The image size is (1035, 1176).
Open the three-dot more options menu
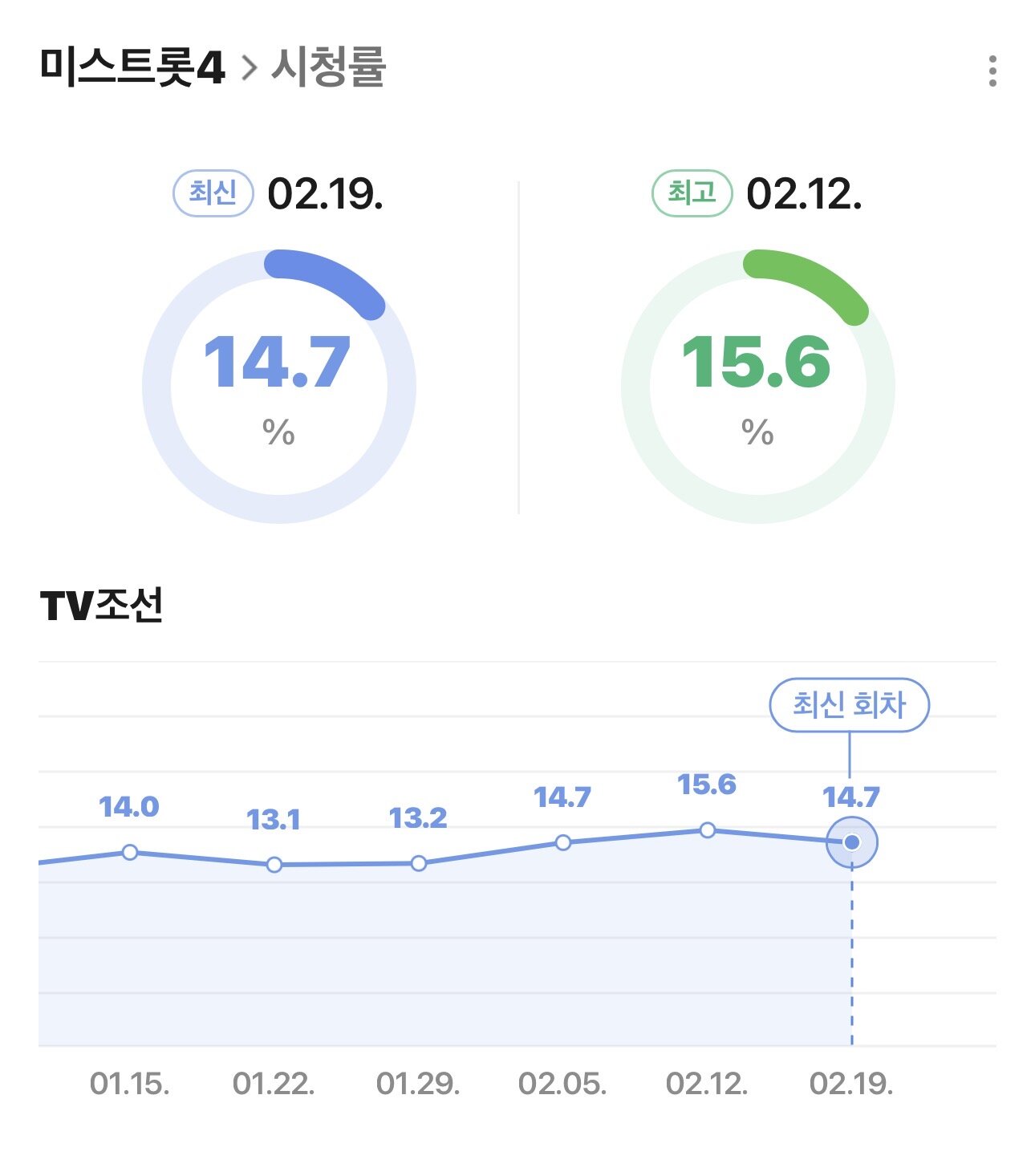(x=992, y=71)
